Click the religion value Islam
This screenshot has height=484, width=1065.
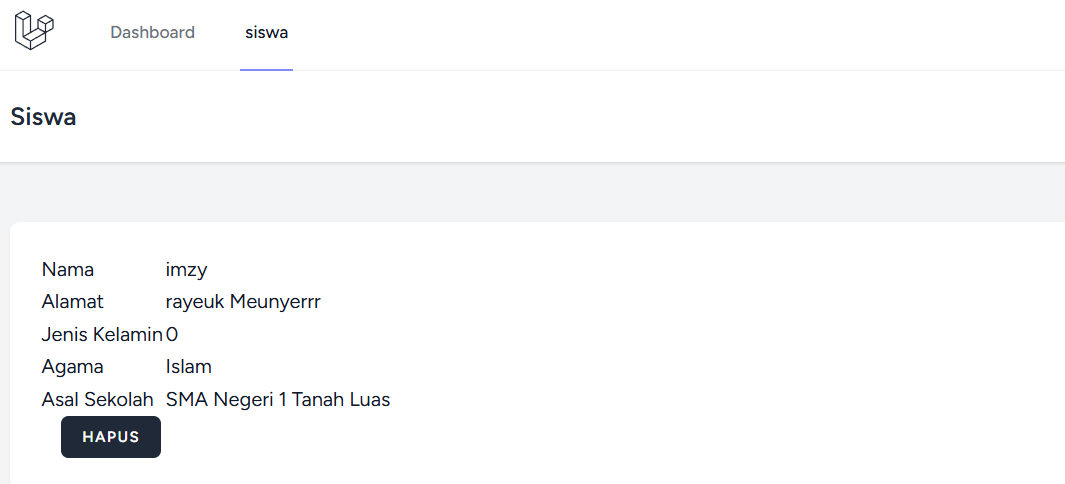click(x=189, y=367)
